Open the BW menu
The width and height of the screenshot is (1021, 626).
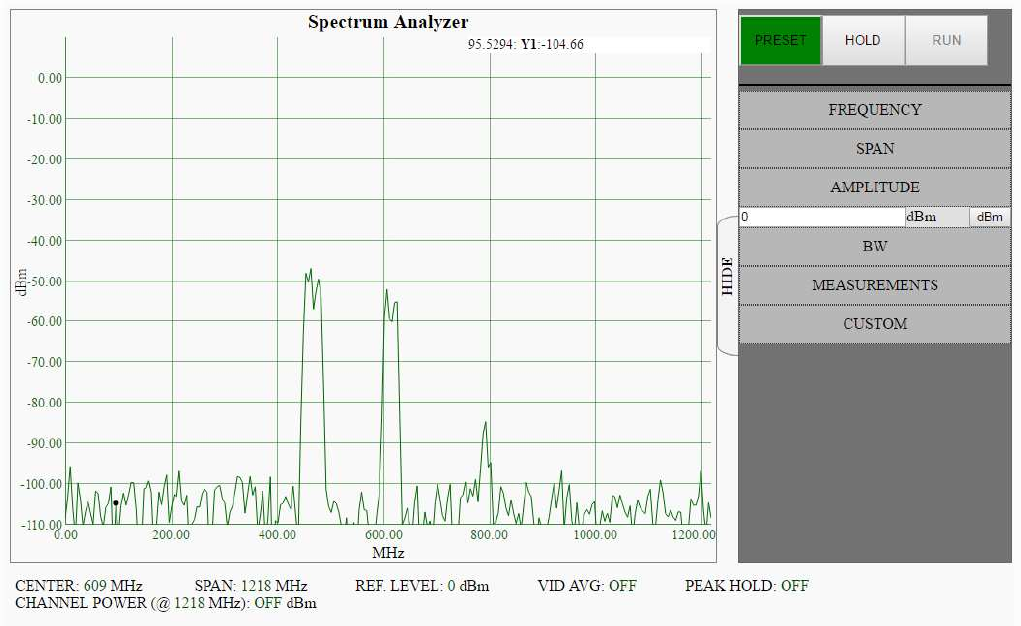874,246
